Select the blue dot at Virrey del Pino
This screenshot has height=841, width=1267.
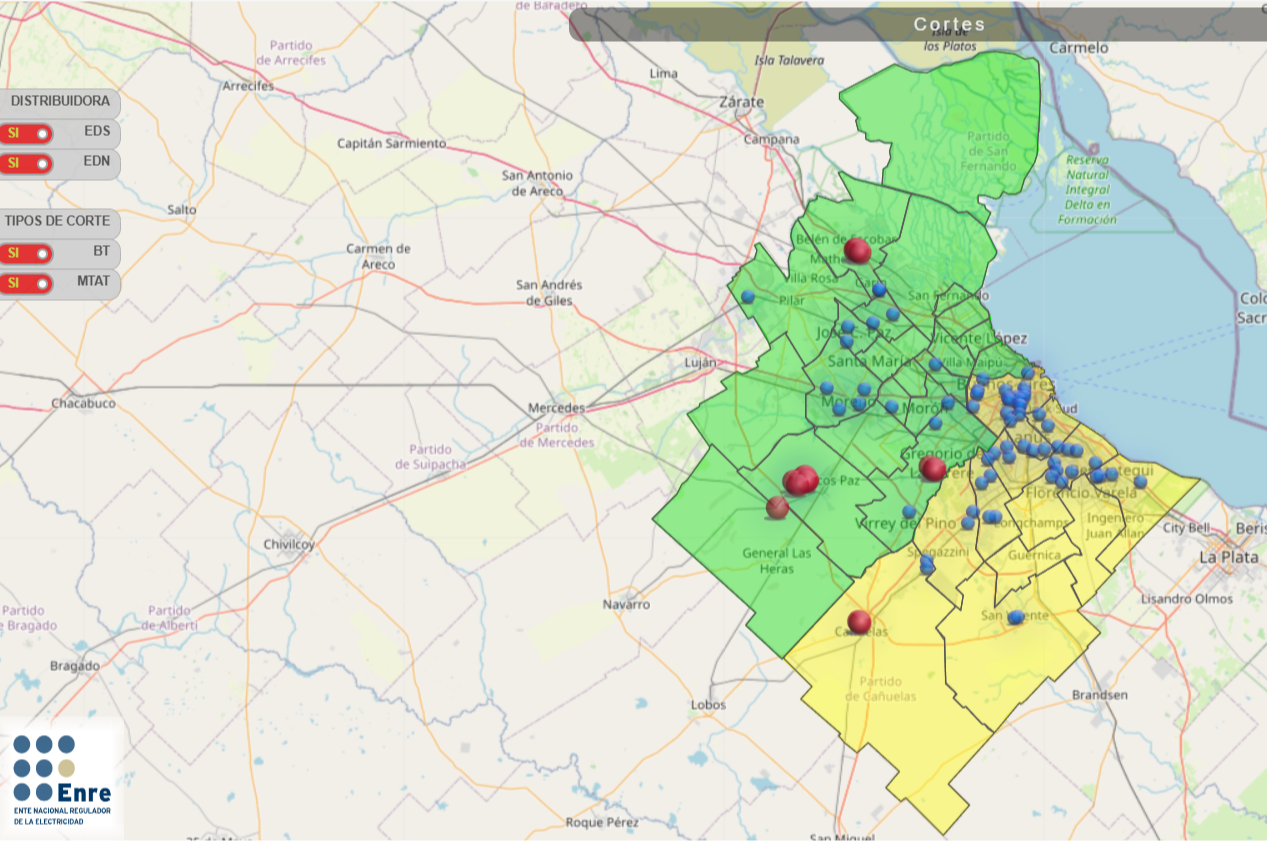point(909,512)
